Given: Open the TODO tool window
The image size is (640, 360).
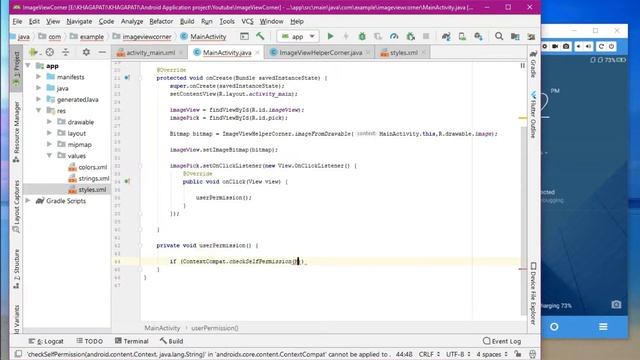Looking at the screenshot, I should pyautogui.click(x=89, y=341).
